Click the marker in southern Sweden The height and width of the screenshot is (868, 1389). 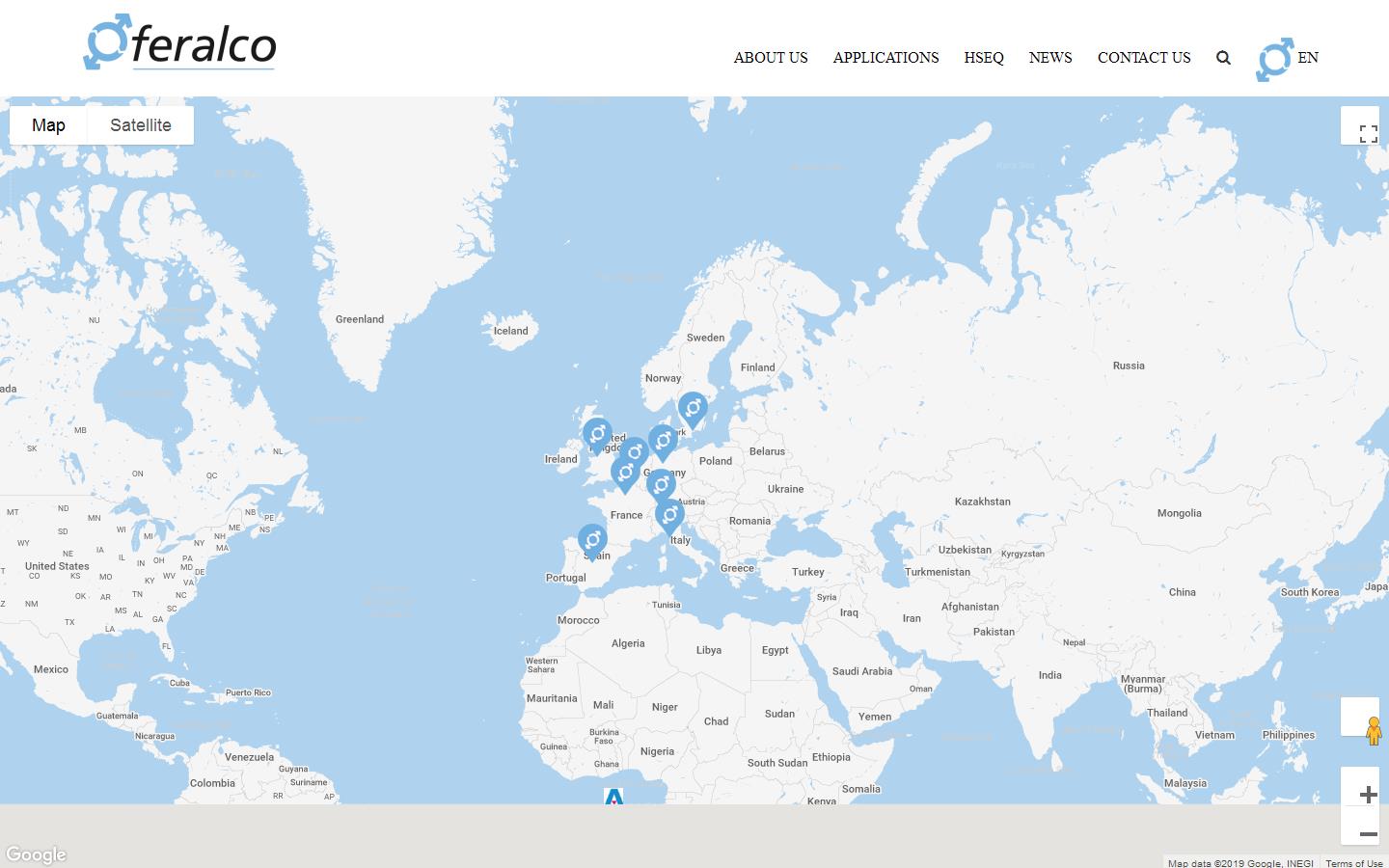tap(694, 409)
